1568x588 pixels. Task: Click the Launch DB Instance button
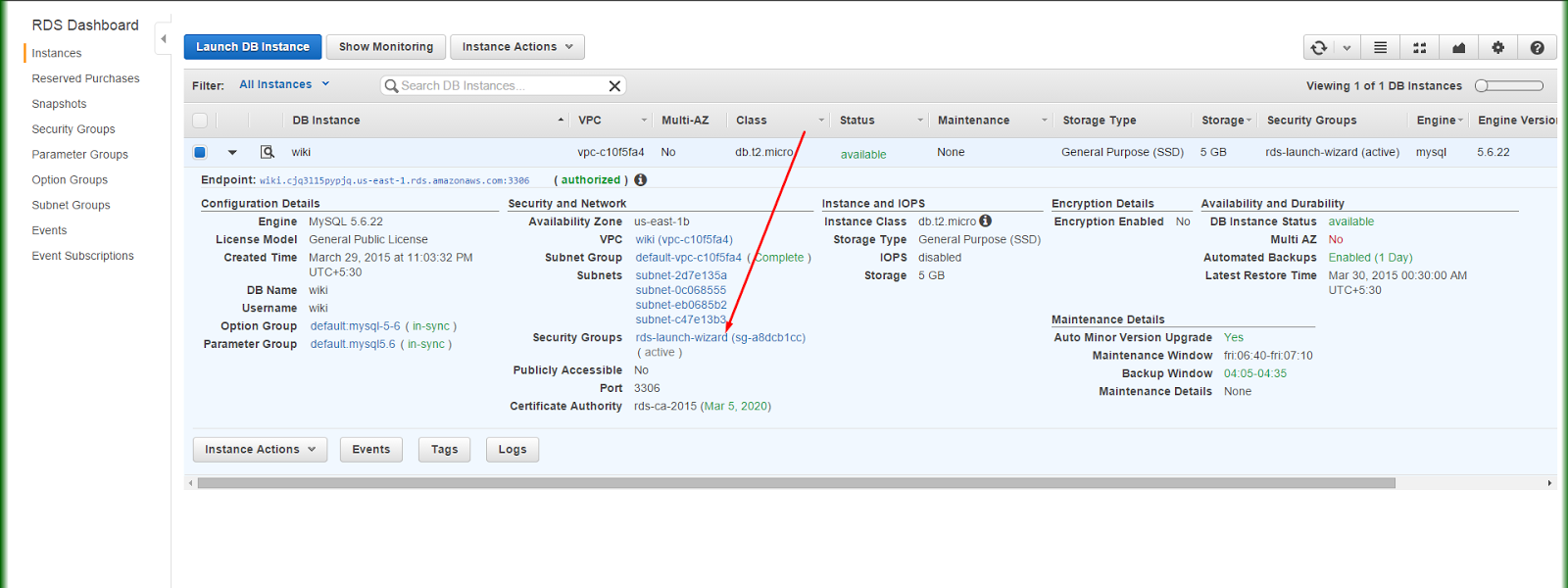(253, 47)
